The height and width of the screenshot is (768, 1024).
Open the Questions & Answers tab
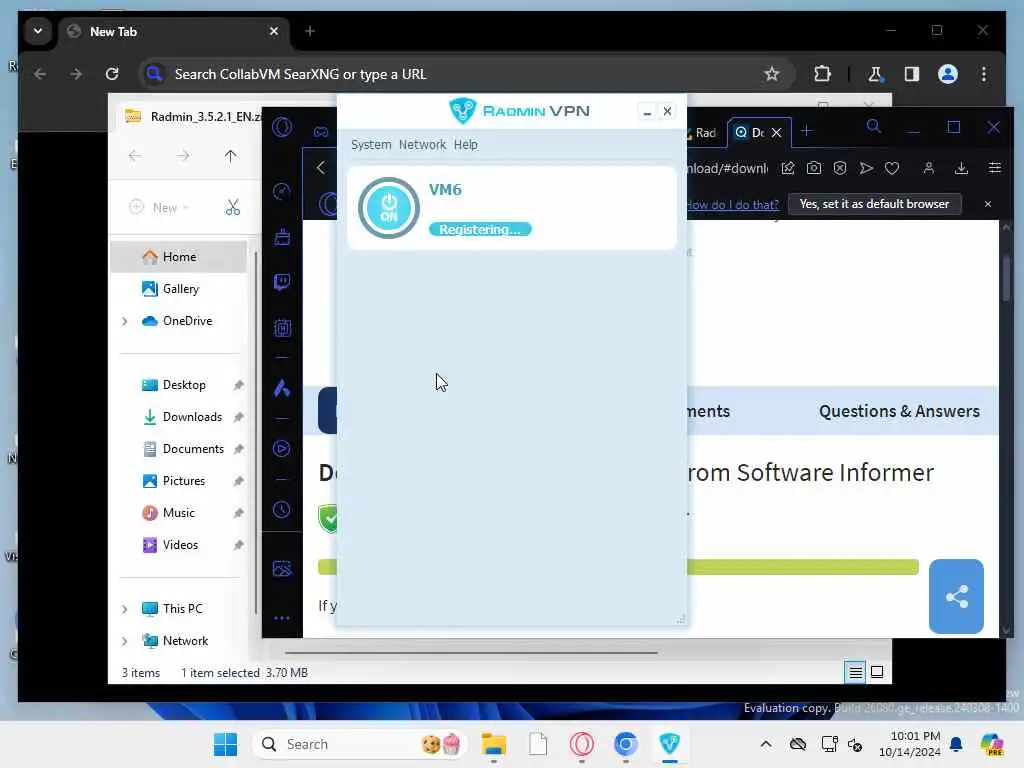pyautogui.click(x=899, y=411)
